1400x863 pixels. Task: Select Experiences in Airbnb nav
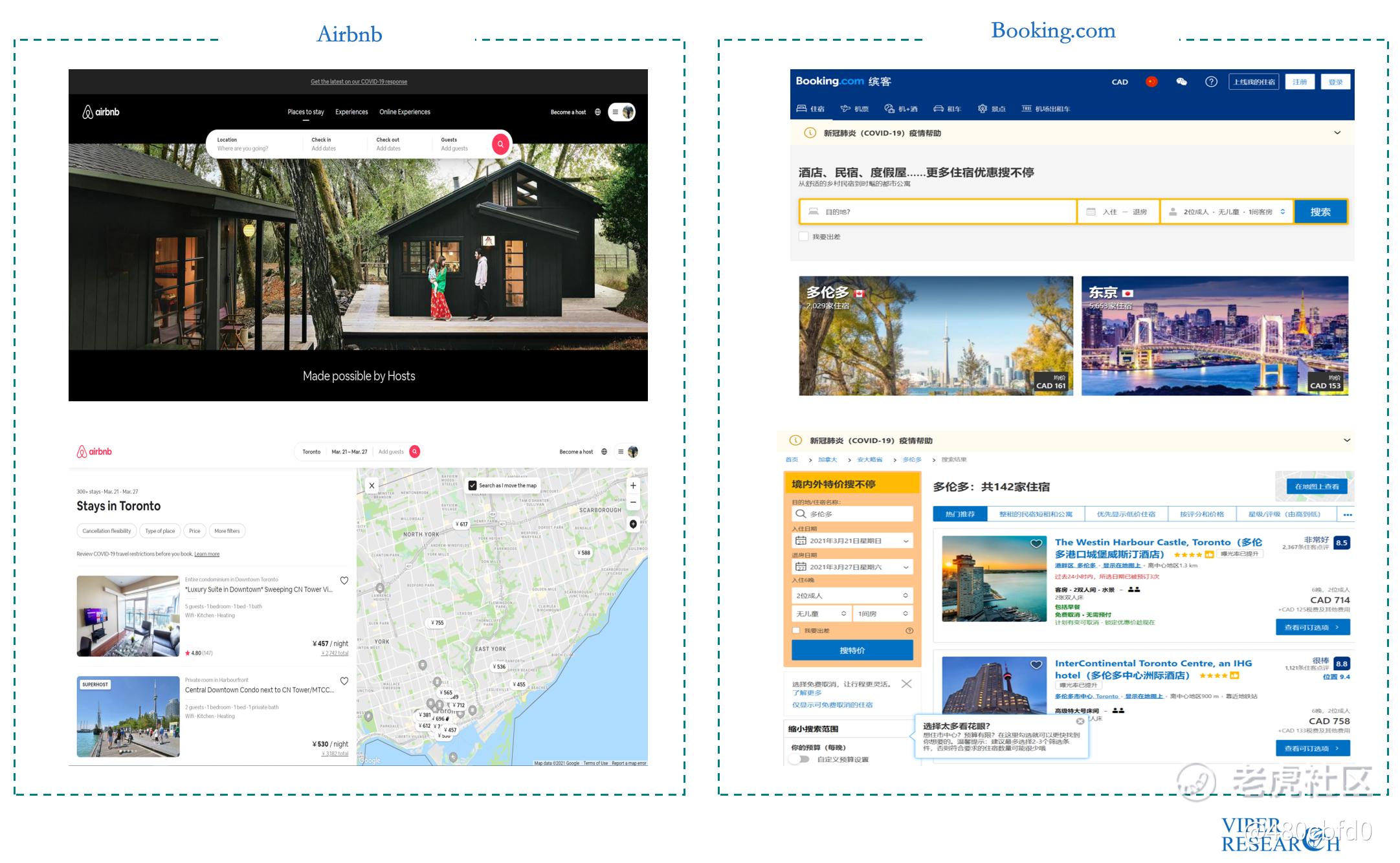point(351,113)
